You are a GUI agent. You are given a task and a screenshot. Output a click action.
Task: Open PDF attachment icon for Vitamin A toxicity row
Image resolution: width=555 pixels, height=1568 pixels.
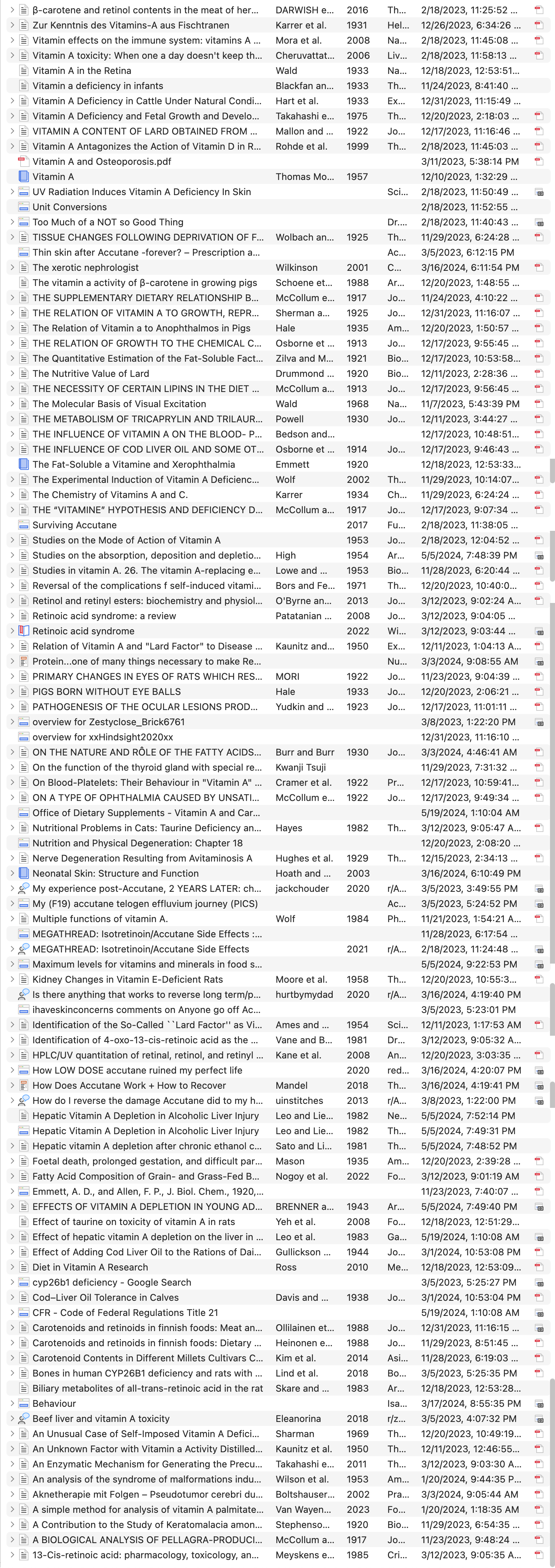point(538,56)
